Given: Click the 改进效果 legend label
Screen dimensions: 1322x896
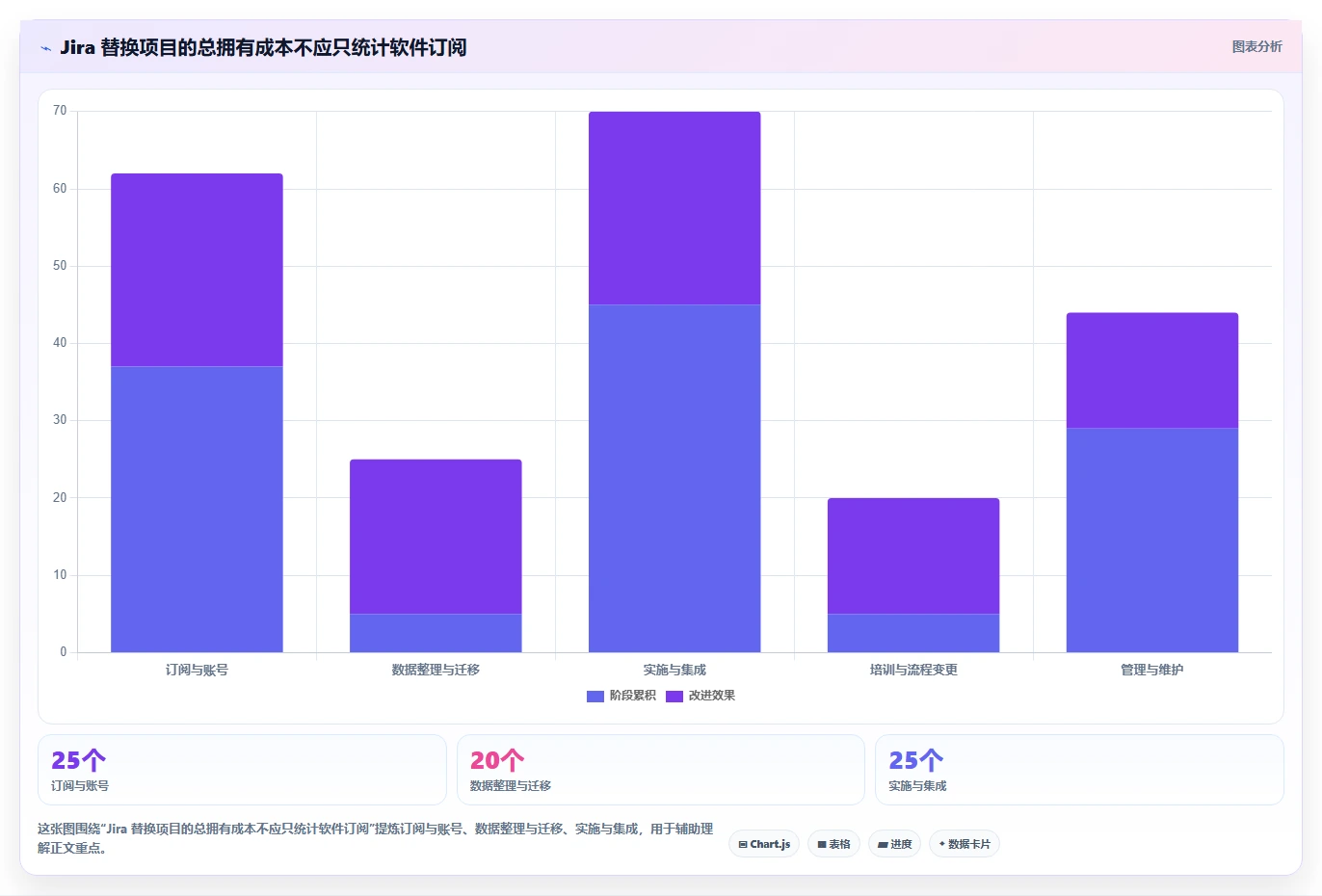Looking at the screenshot, I should pyautogui.click(x=711, y=696).
